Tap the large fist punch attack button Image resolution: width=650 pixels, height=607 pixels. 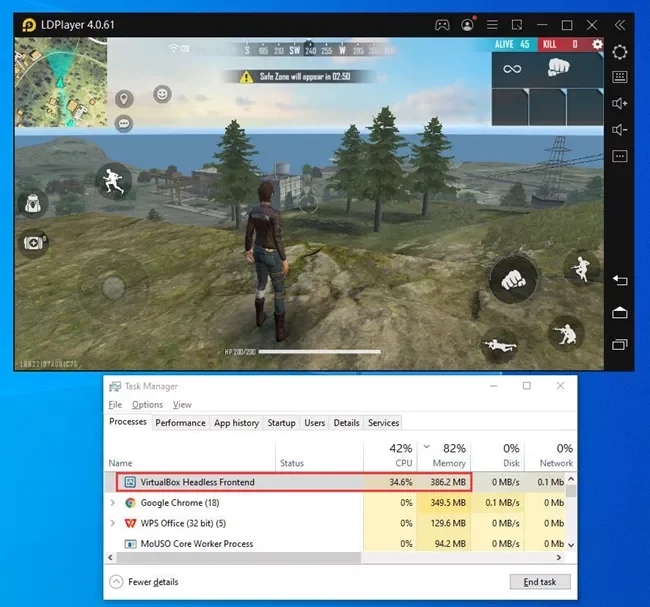(513, 280)
